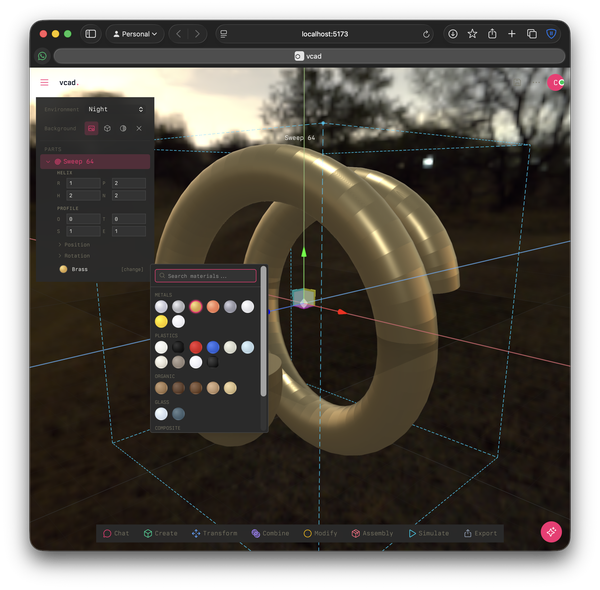Click the green Y-axis gizmo arrow
Viewport: 600px width, 590px height.
[x=304, y=252]
